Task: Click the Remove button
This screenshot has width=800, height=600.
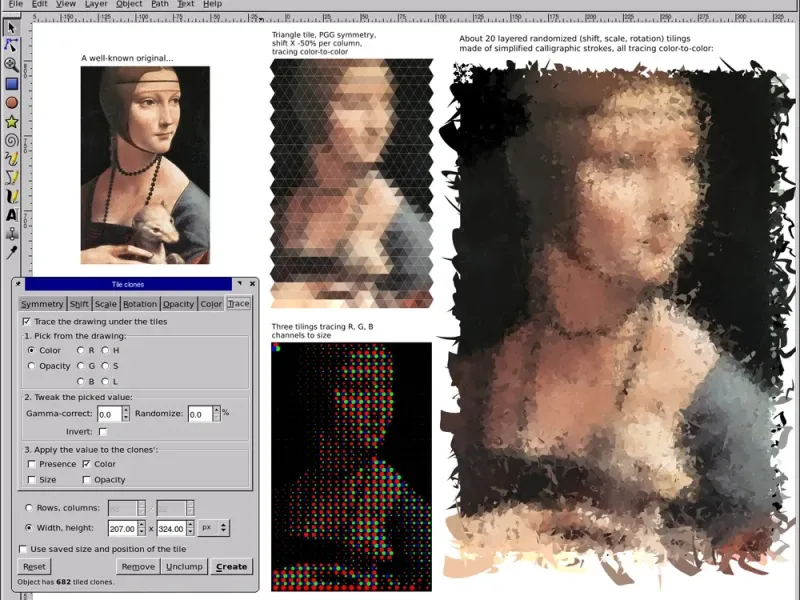Action: [138, 566]
